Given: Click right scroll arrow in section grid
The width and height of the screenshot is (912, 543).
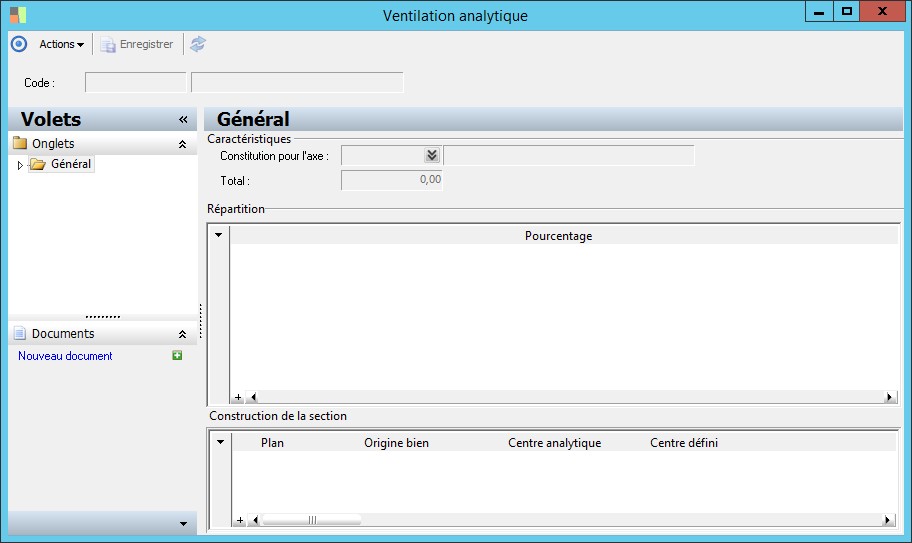Looking at the screenshot, I should [x=888, y=520].
